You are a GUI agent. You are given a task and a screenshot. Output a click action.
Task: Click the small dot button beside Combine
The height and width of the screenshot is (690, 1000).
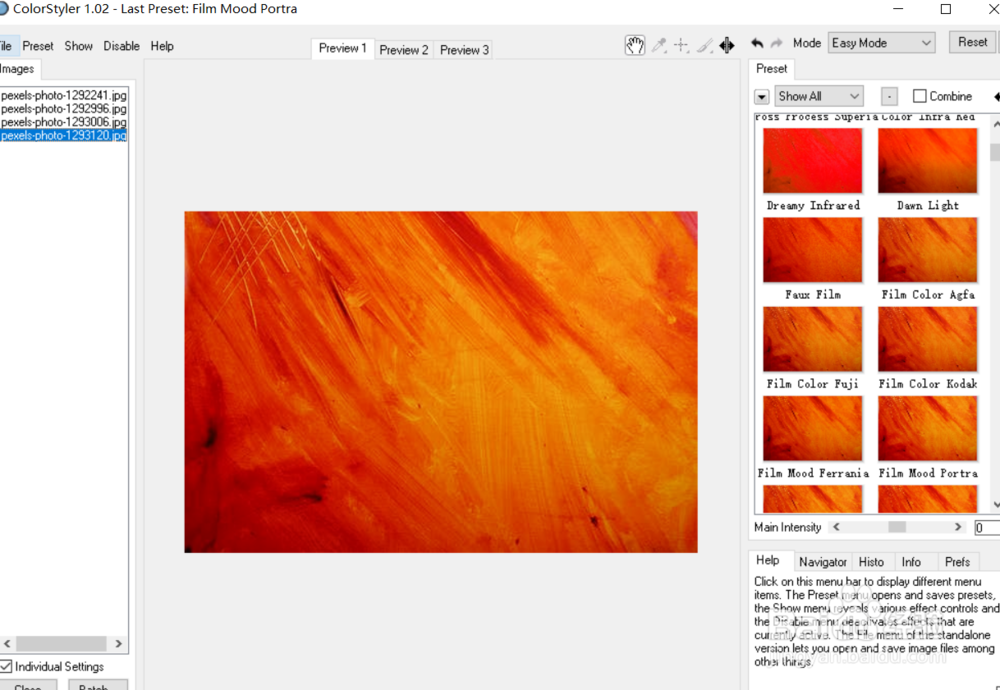889,96
